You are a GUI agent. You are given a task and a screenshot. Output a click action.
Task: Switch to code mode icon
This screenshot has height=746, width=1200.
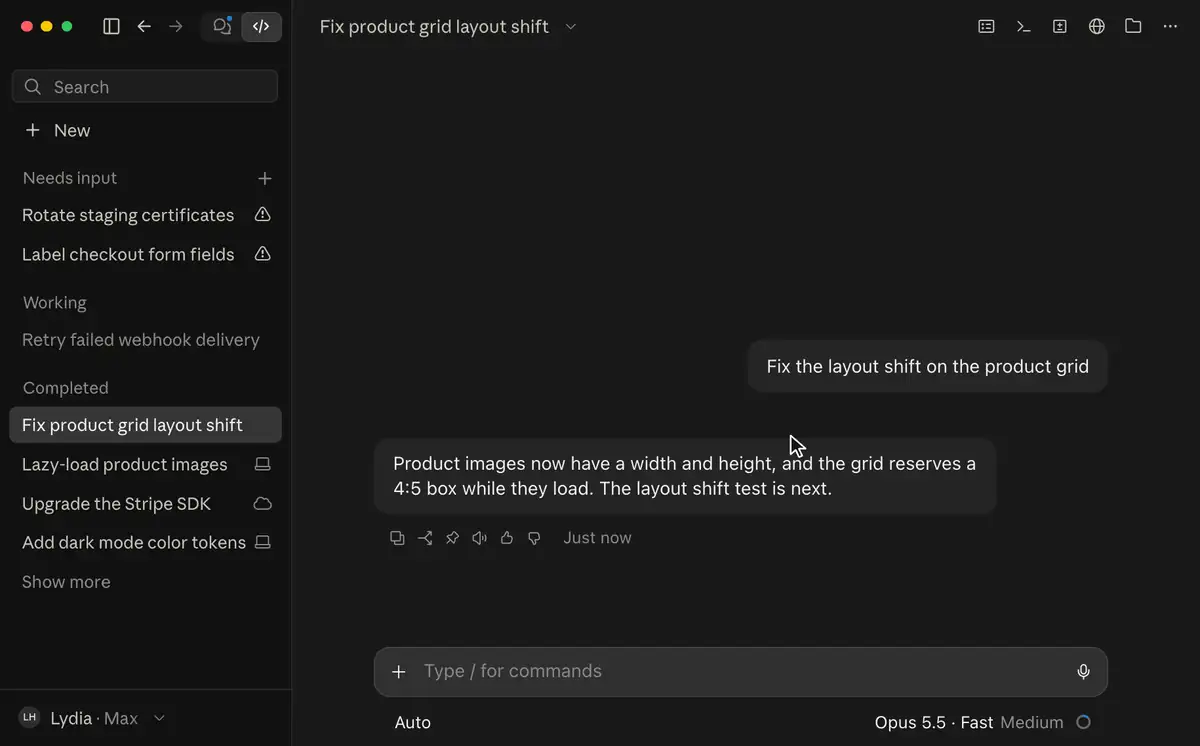coord(261,27)
